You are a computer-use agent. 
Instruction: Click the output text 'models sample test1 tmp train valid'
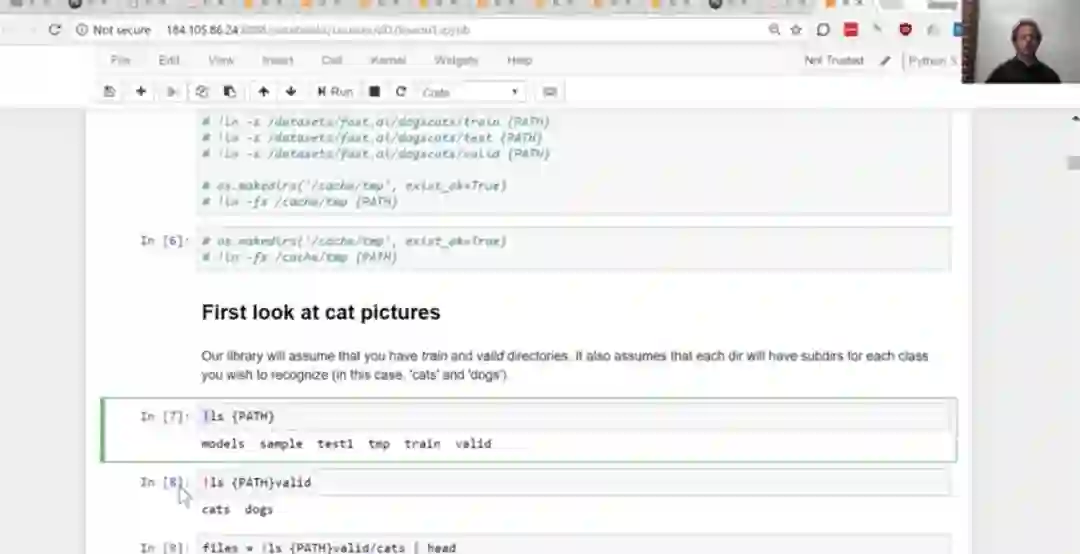coord(346,444)
